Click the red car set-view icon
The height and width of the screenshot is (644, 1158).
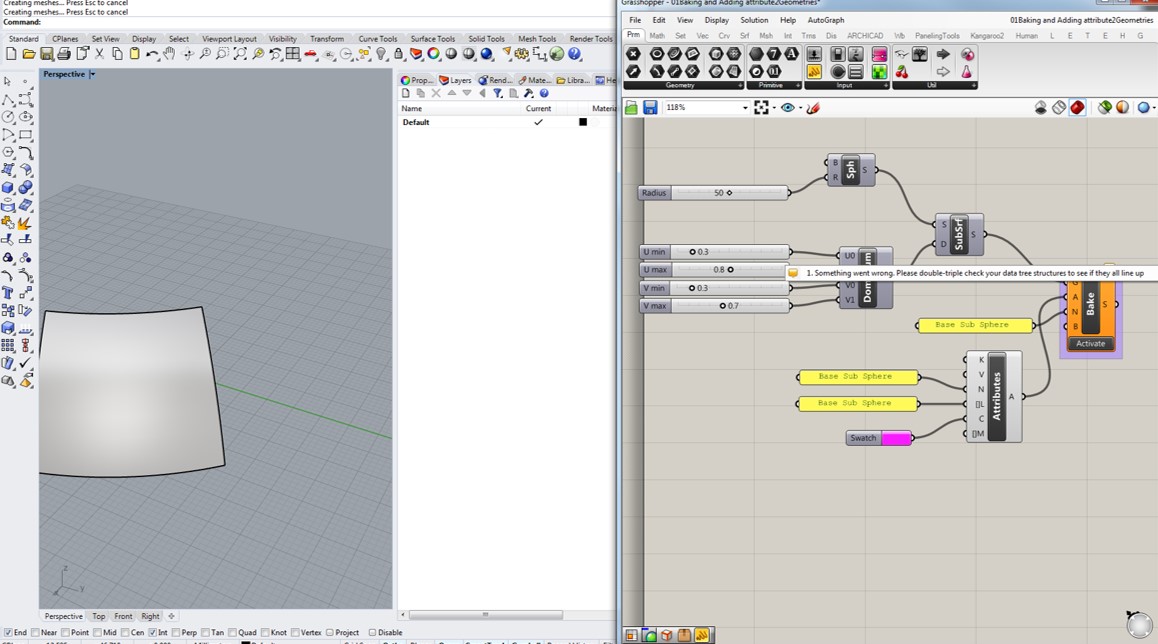point(311,54)
